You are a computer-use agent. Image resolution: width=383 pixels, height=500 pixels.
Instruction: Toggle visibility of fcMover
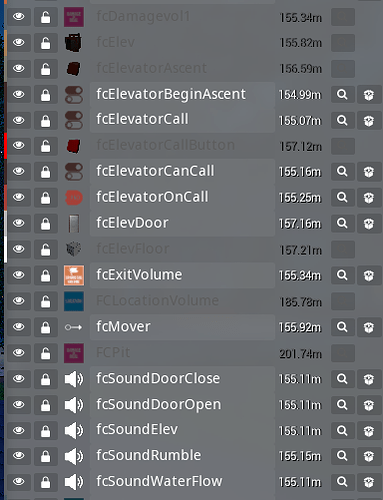[19, 327]
